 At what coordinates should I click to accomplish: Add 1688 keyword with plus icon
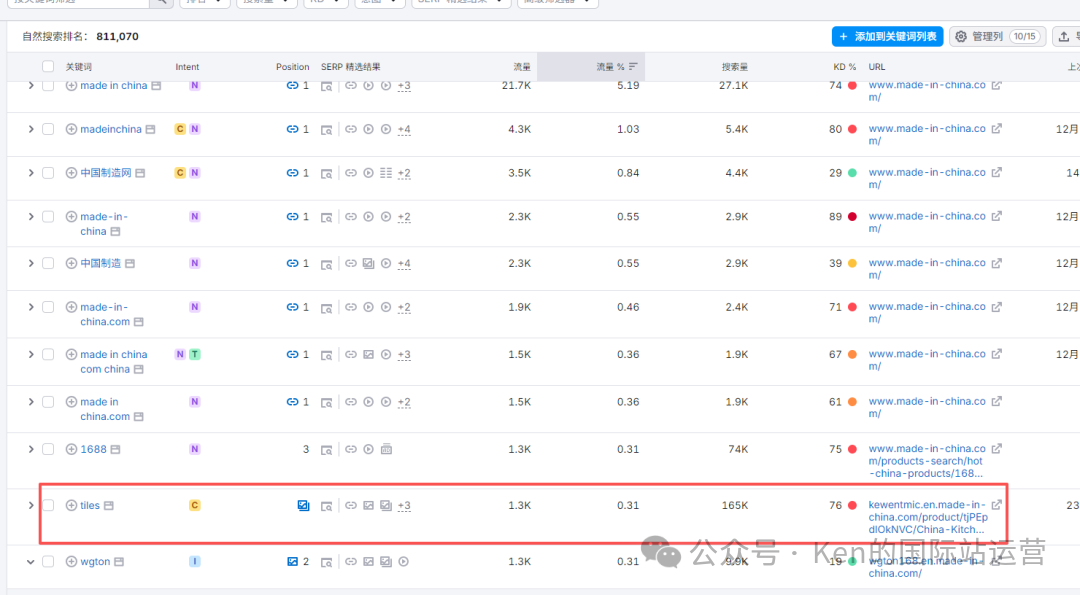point(71,449)
